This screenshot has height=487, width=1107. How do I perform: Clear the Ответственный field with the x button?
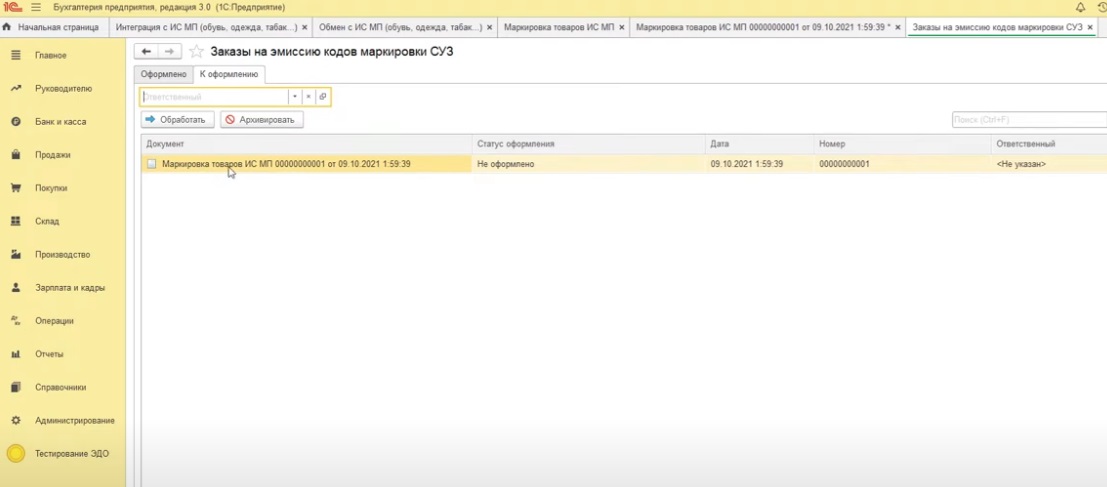pyautogui.click(x=309, y=97)
